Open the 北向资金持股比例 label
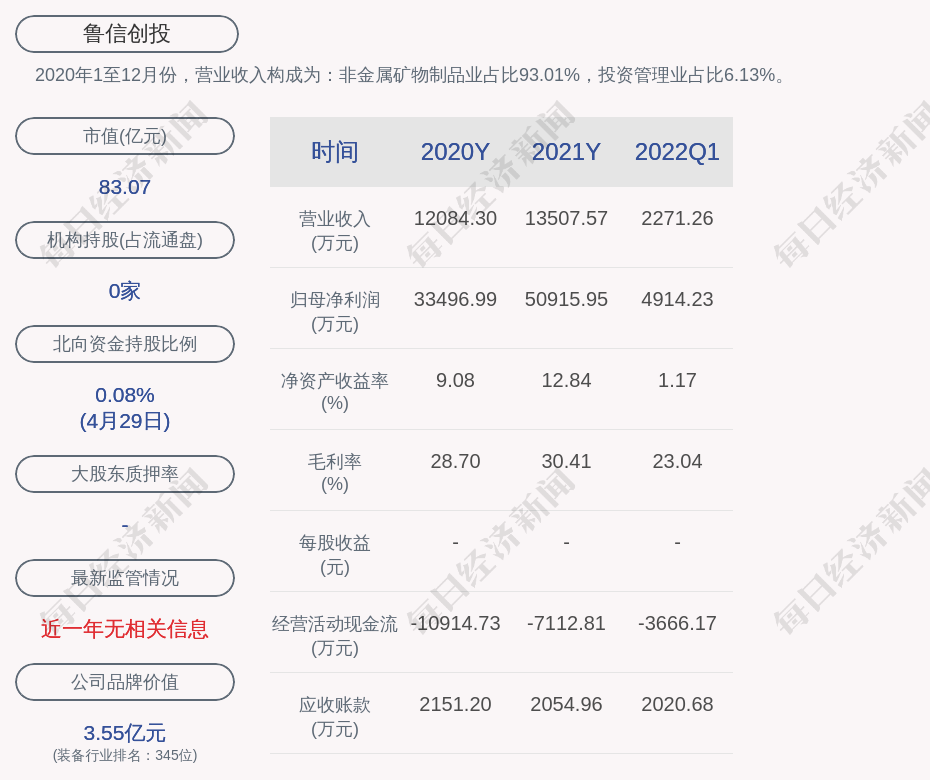The width and height of the screenshot is (930, 780). 125,344
